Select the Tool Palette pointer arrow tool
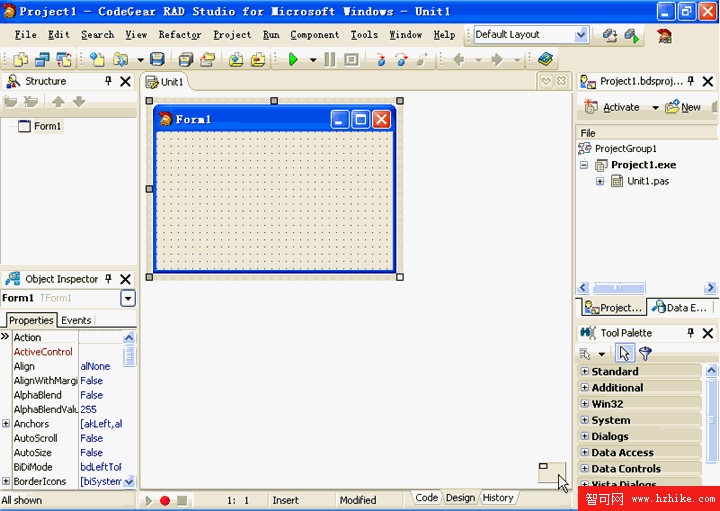The width and height of the screenshot is (720, 511). [x=624, y=354]
